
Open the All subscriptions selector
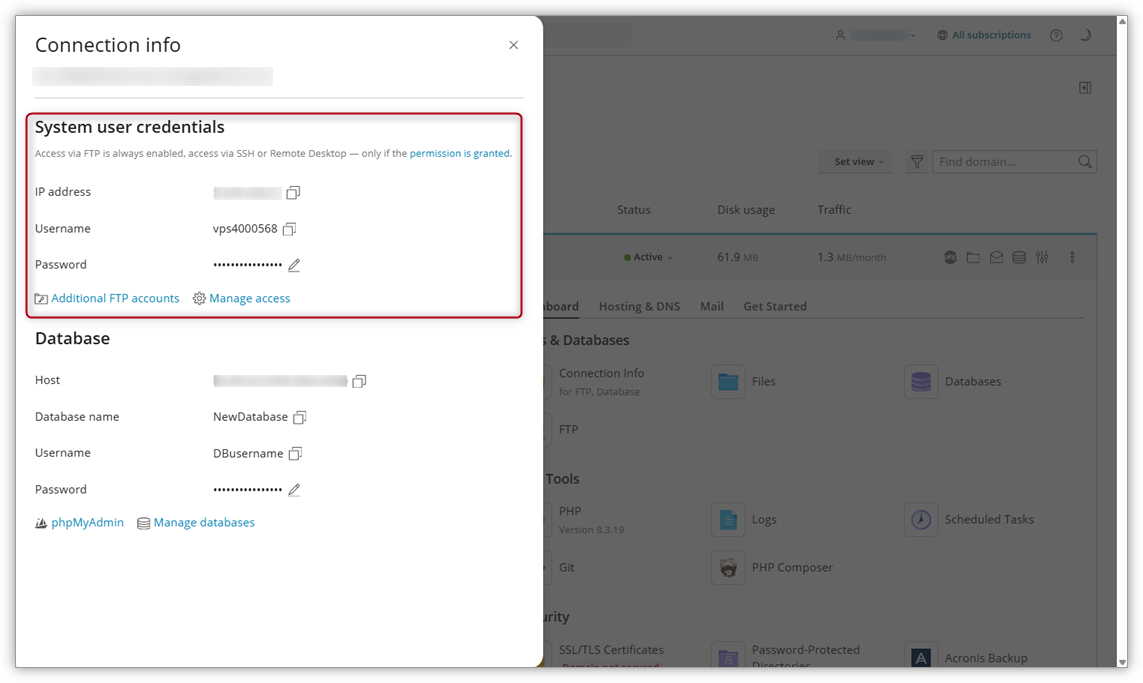(x=984, y=34)
